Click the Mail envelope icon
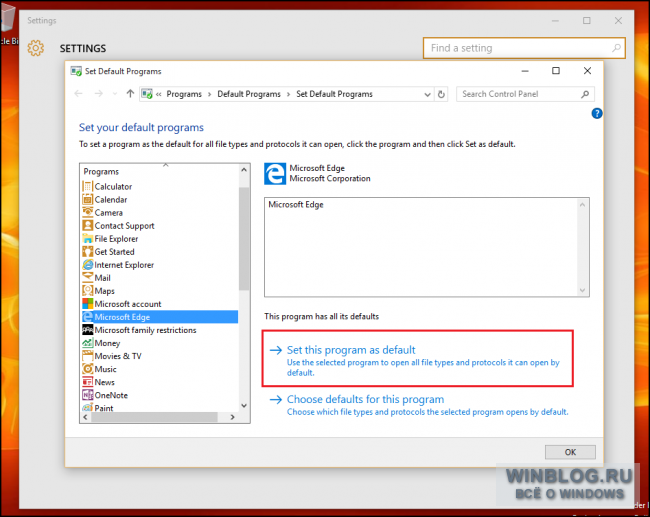 click(87, 278)
